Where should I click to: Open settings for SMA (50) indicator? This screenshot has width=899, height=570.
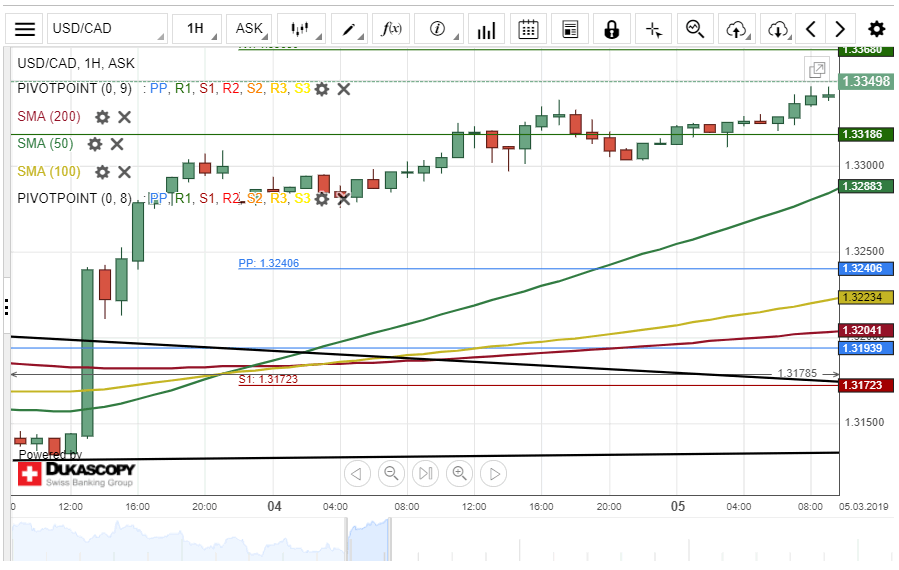[94, 144]
